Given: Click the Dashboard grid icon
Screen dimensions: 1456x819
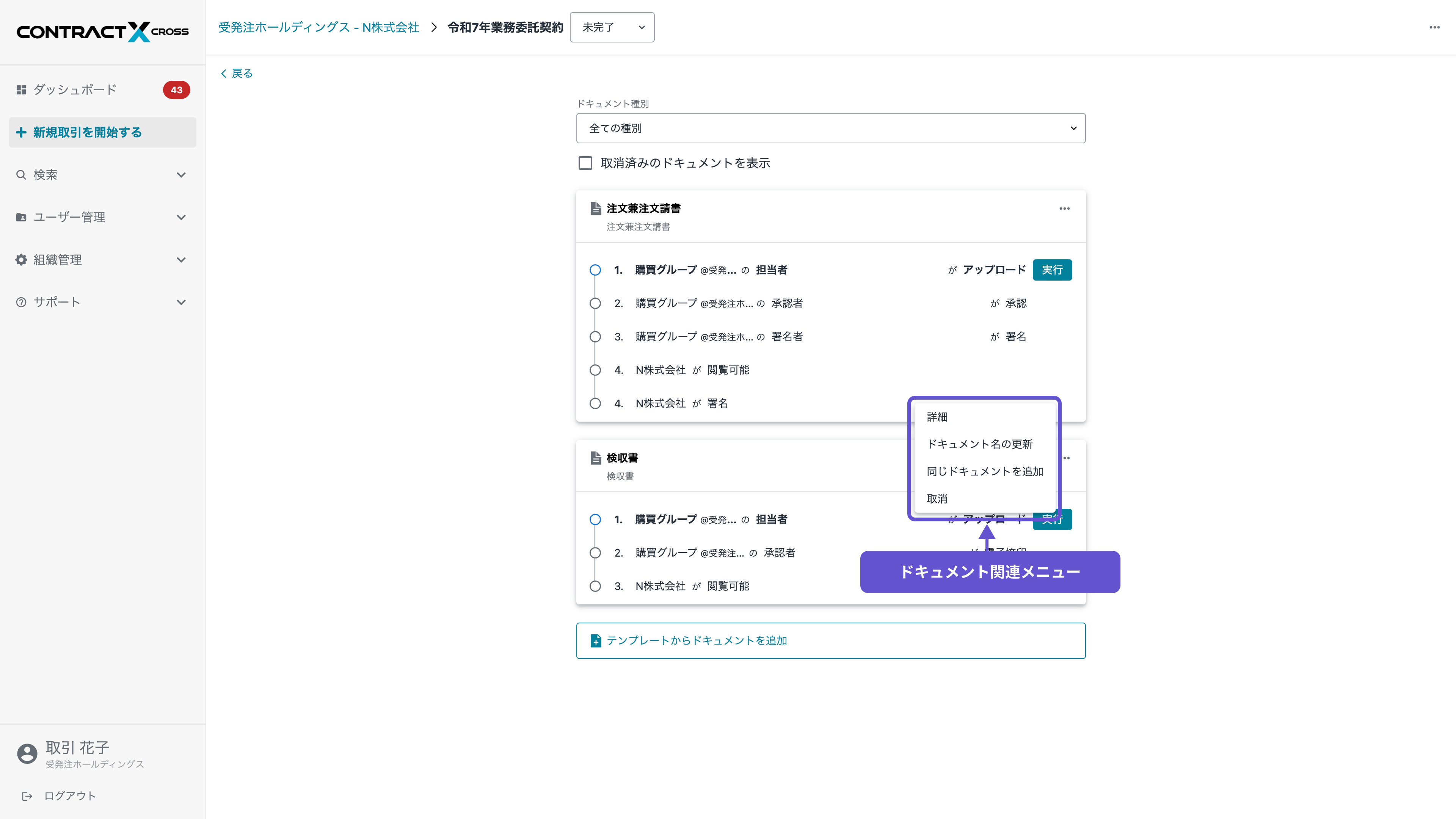Looking at the screenshot, I should (x=21, y=90).
